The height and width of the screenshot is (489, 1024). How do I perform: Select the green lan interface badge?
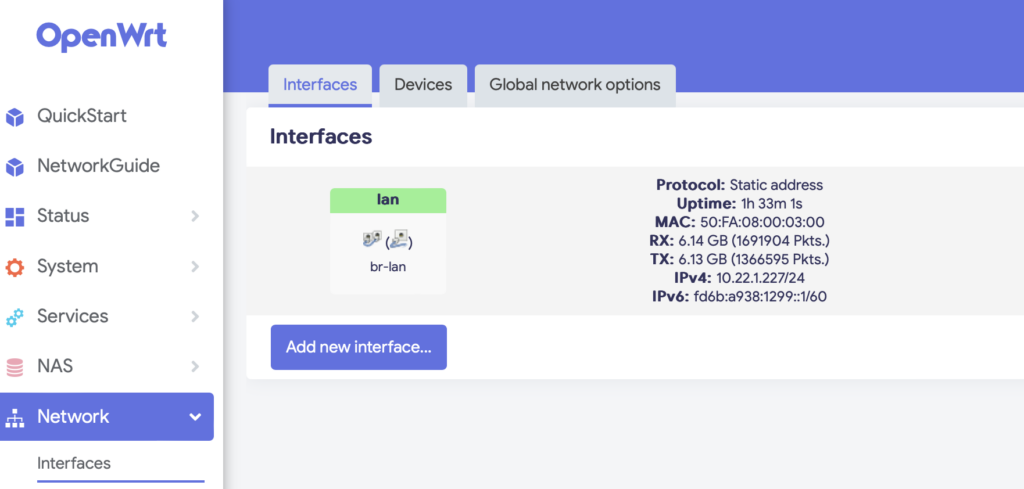(x=388, y=200)
